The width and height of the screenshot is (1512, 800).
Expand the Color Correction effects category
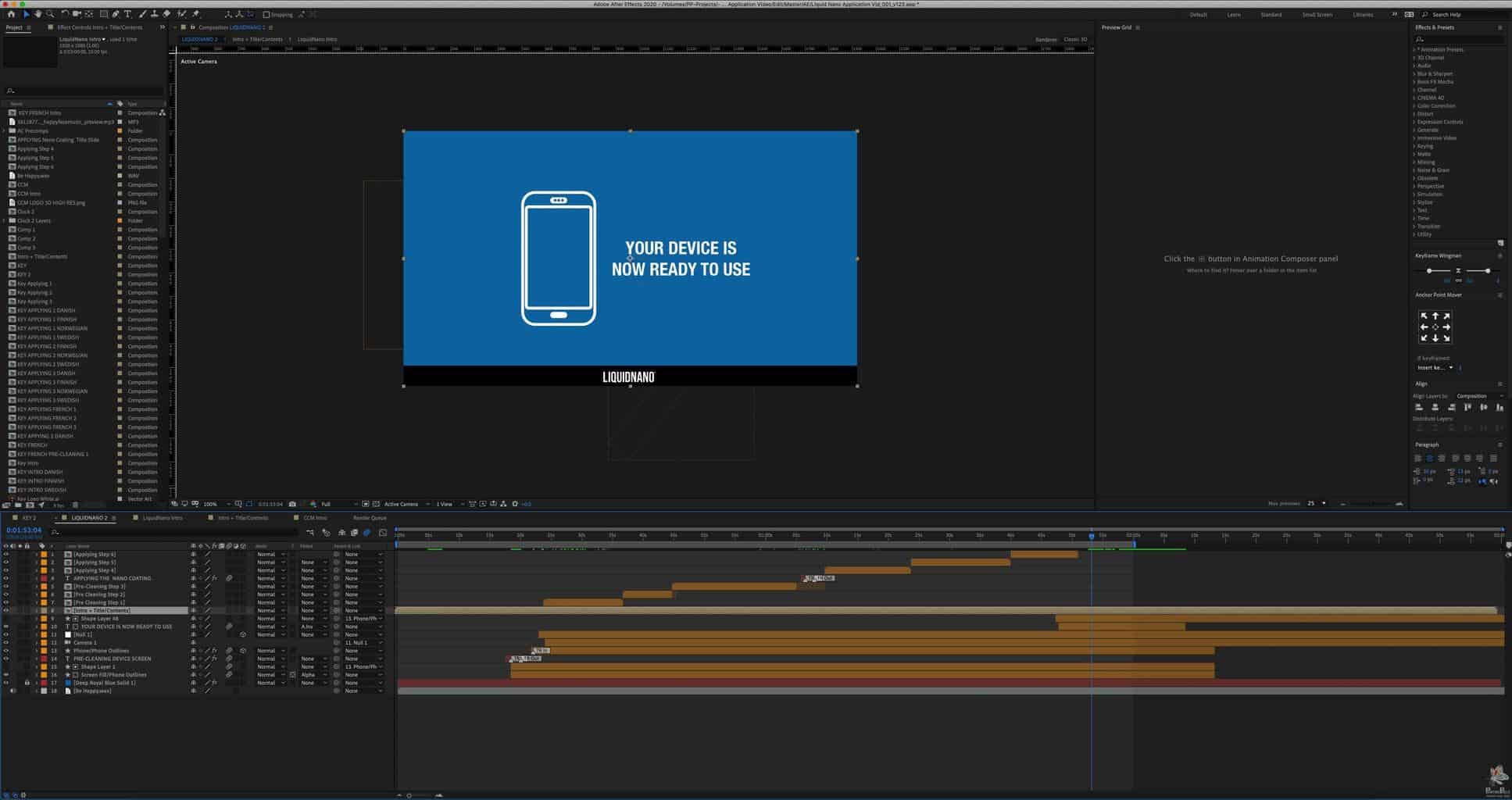(x=1415, y=106)
